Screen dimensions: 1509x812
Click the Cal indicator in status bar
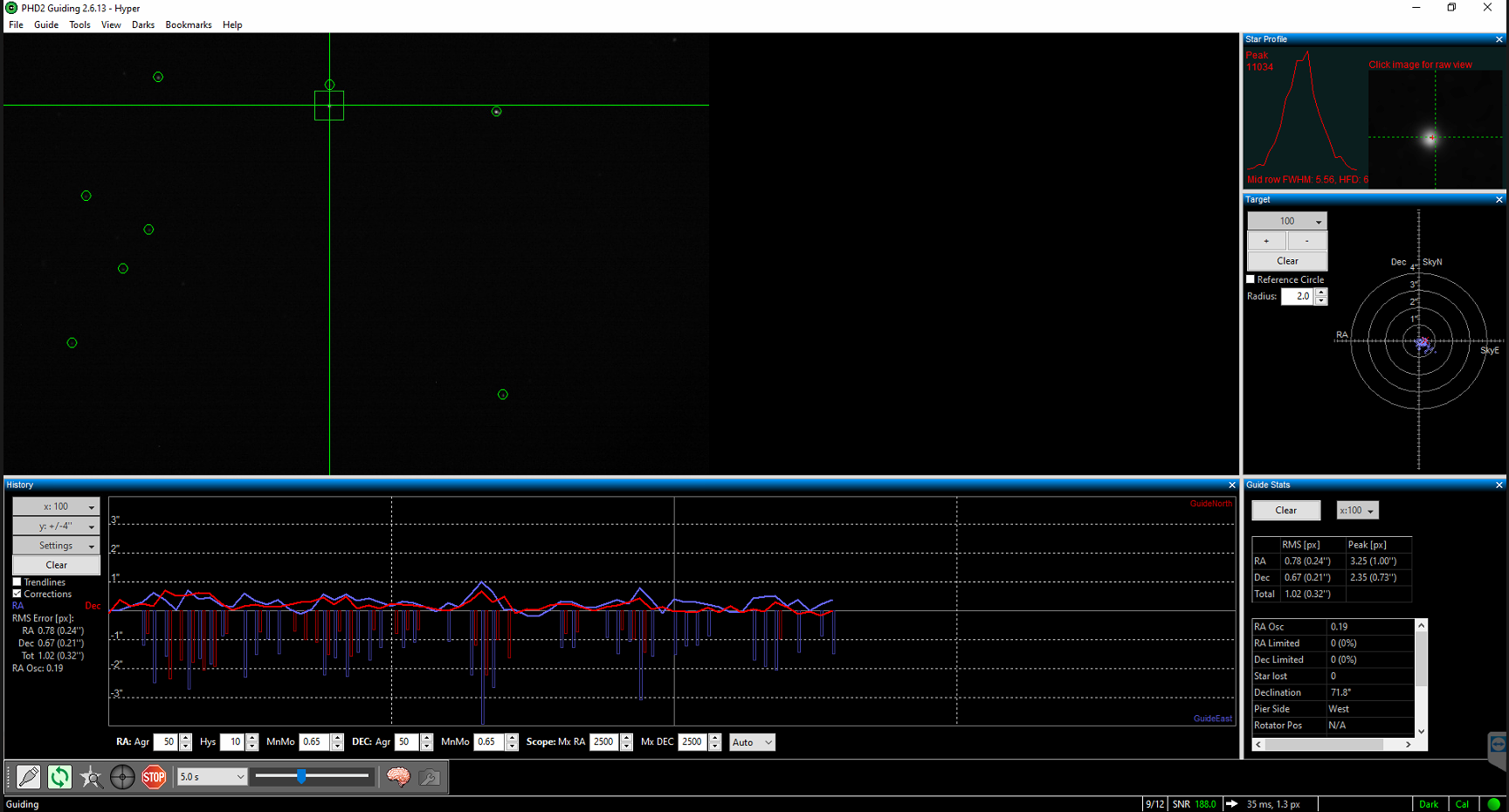[1463, 804]
